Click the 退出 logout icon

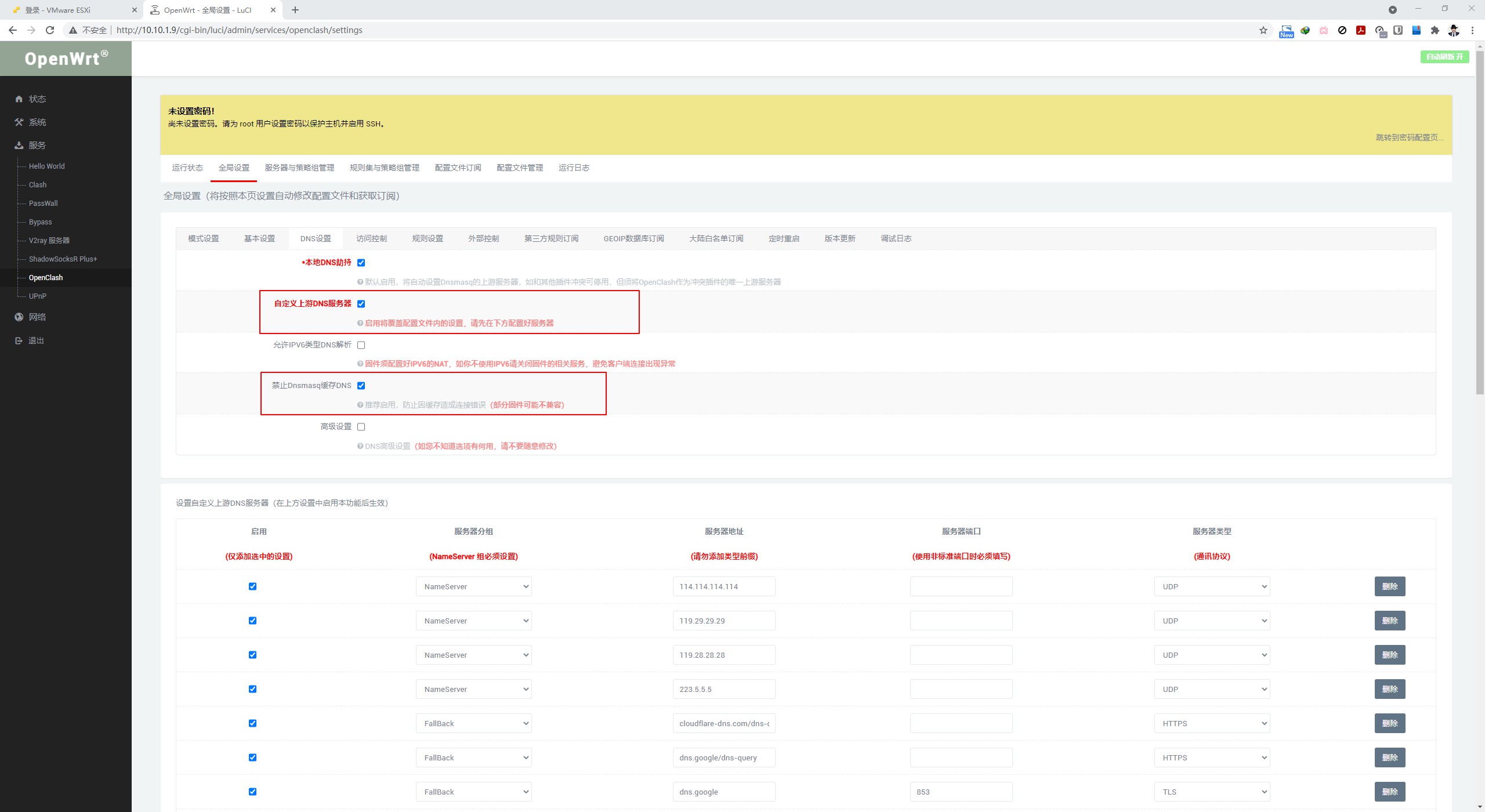click(x=19, y=341)
